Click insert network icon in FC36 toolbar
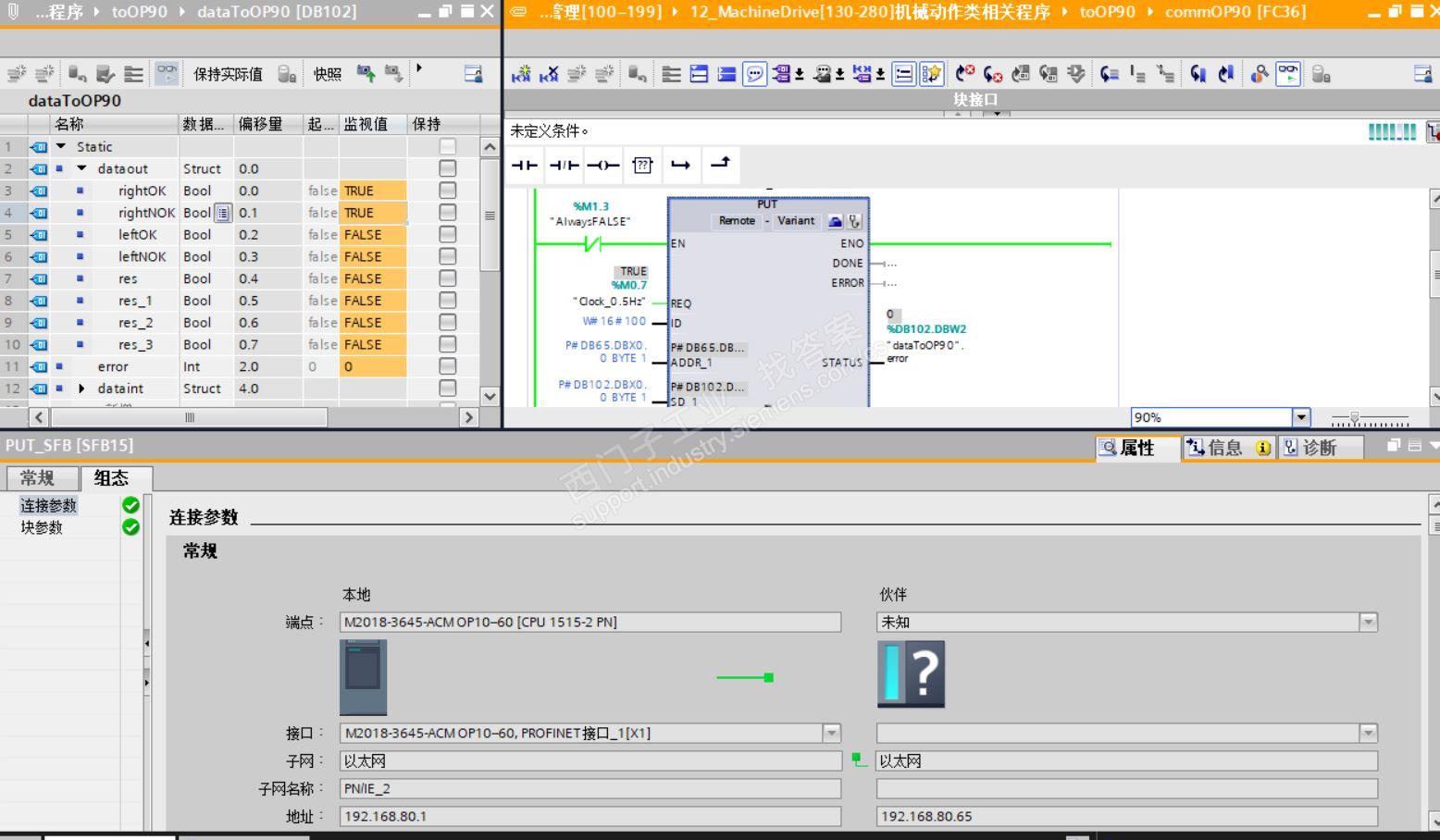This screenshot has width=1440, height=840. coord(521,74)
